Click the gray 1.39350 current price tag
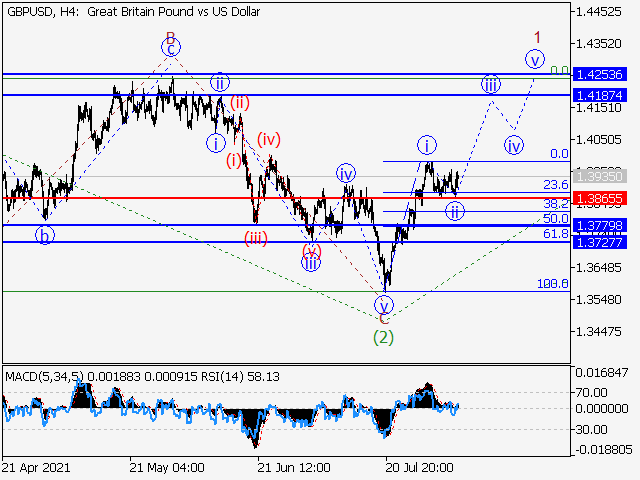This screenshot has width=640, height=480. 600,176
